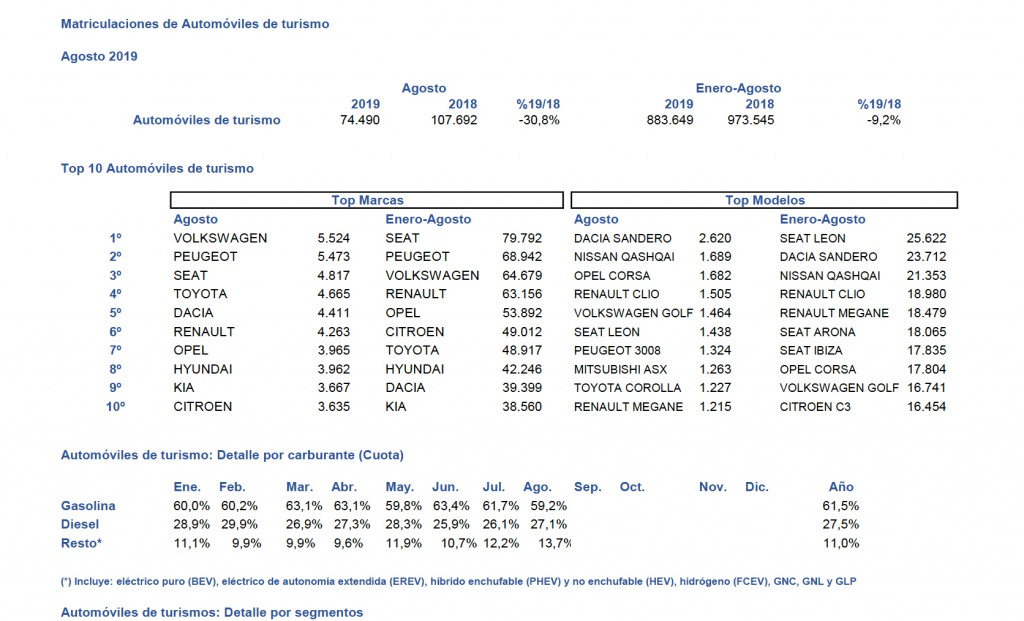1024x621 pixels.
Task: Select the 'Resto*' row label
Action: click(x=81, y=542)
